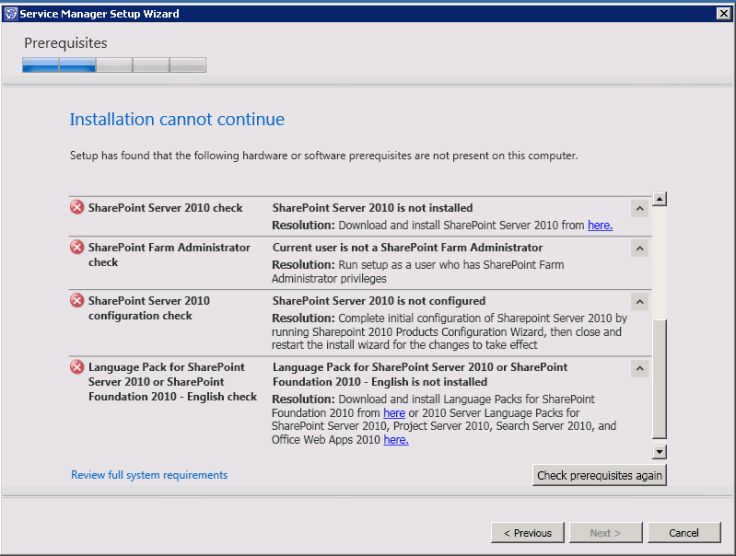The image size is (736, 556).
Task: Cancel the setup wizard
Action: point(684,532)
